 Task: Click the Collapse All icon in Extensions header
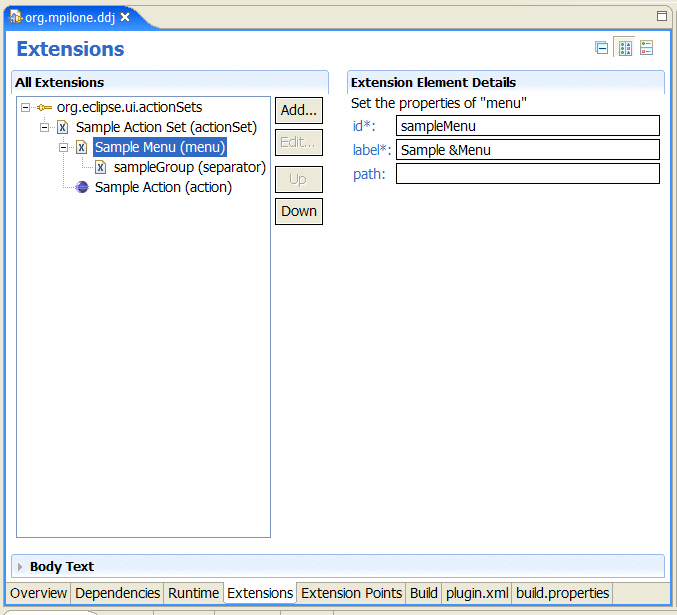pyautogui.click(x=601, y=48)
